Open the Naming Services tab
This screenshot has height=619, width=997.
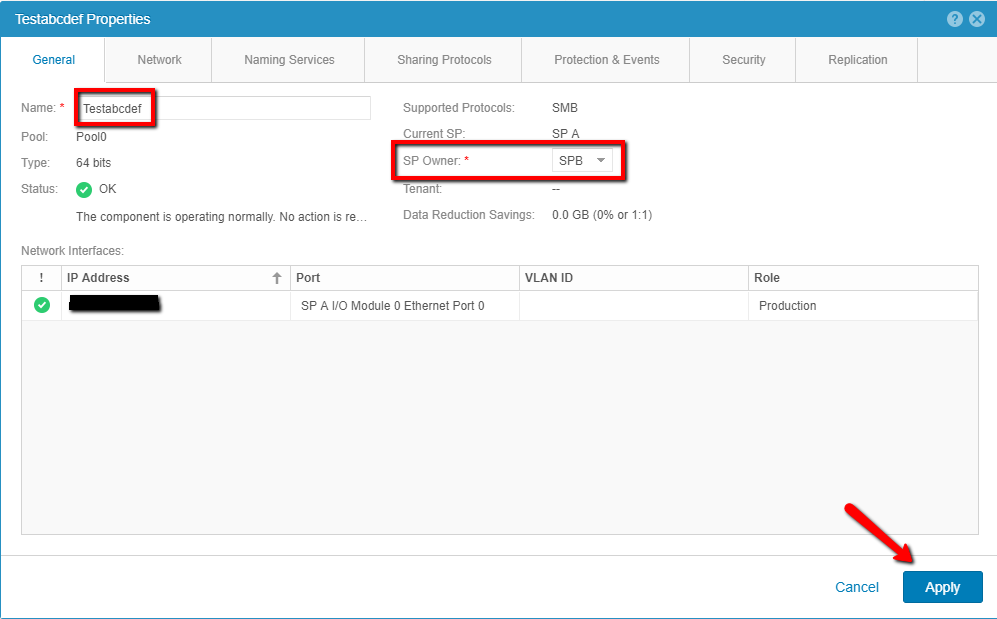pos(287,59)
